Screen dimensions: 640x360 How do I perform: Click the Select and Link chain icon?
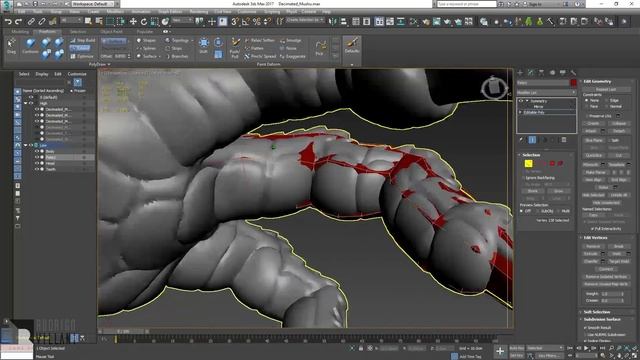(x=31, y=21)
